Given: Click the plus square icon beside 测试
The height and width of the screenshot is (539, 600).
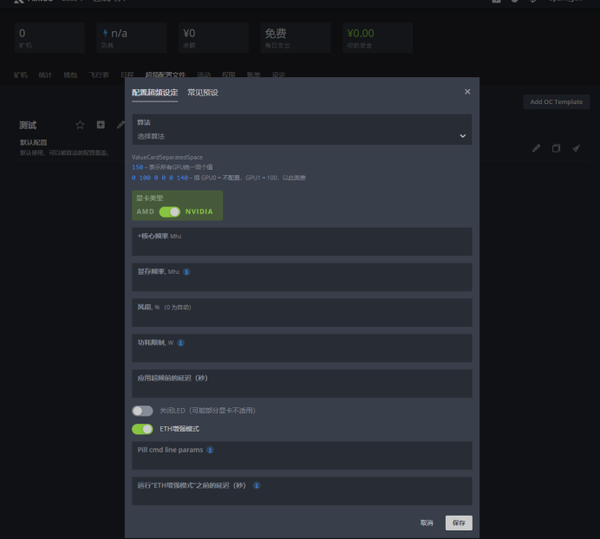Looking at the screenshot, I should point(100,125).
